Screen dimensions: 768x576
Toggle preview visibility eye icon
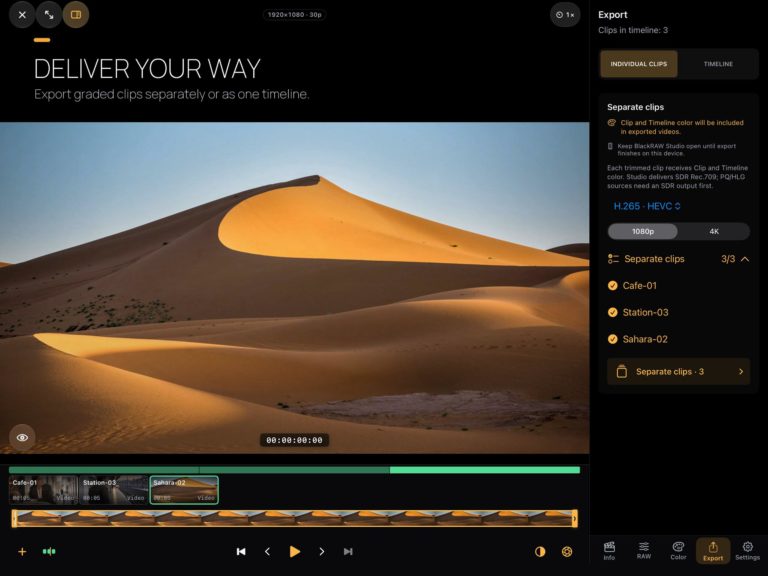(22, 437)
